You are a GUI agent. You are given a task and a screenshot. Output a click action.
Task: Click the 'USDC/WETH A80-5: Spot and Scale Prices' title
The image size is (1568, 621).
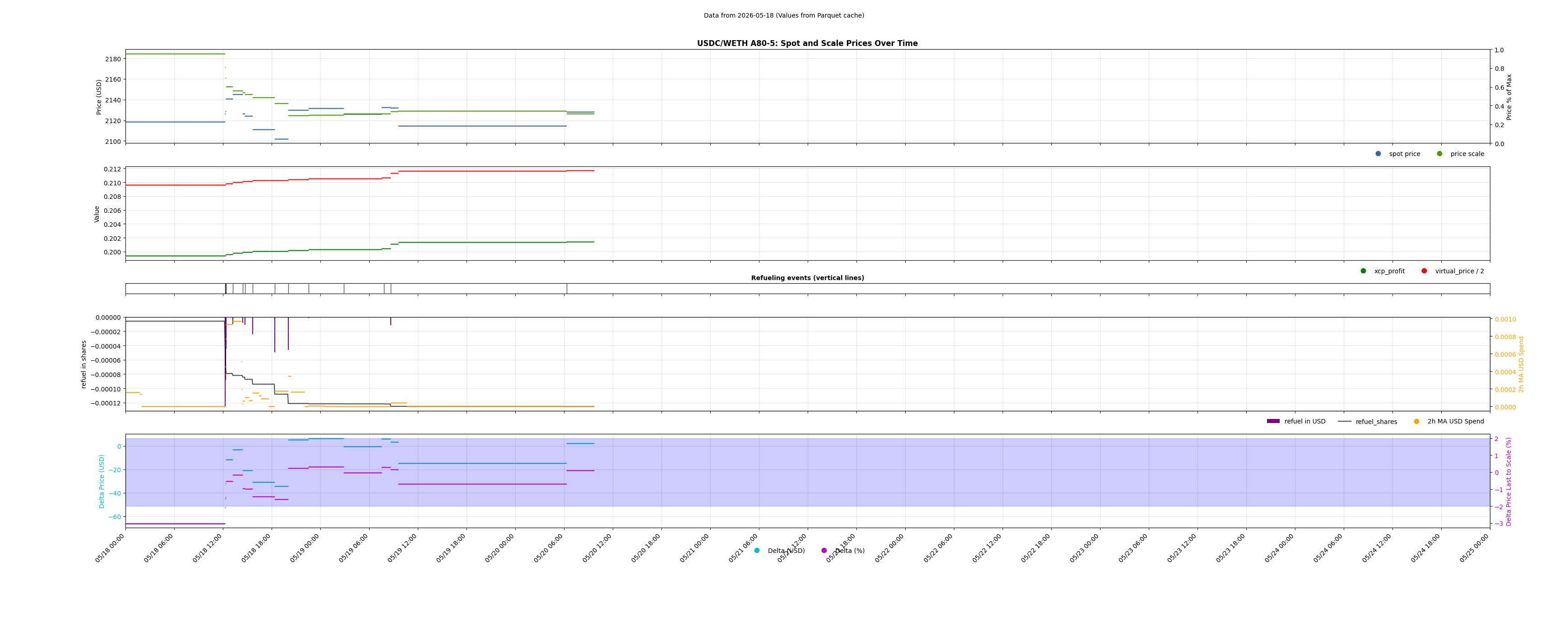pyautogui.click(x=807, y=43)
